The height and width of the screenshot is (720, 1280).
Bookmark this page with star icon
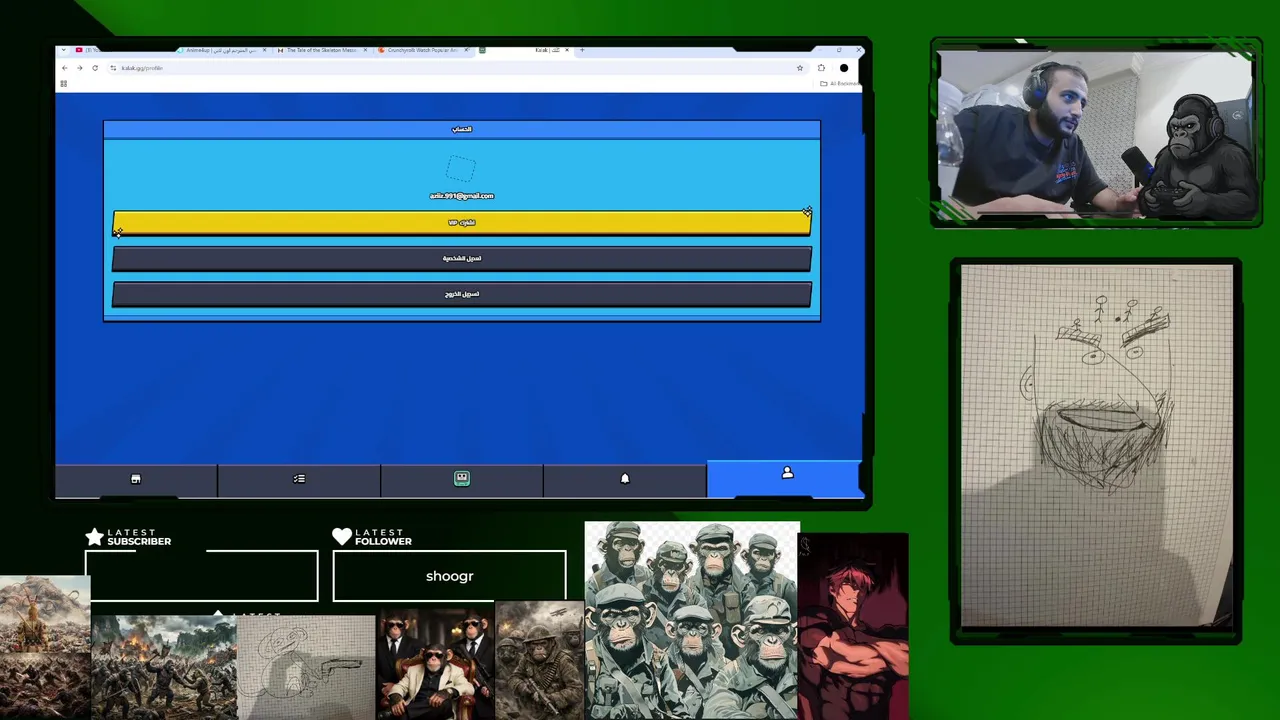tap(800, 68)
